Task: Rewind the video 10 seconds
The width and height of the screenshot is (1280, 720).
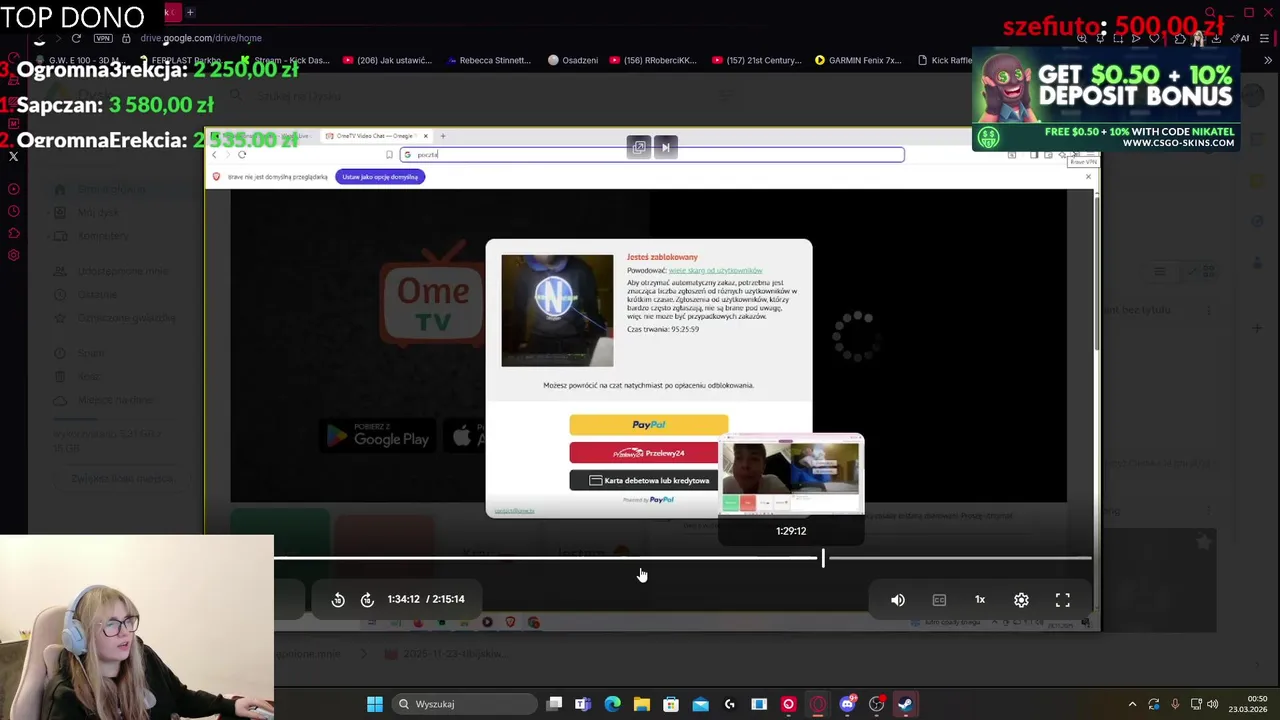Action: [338, 600]
